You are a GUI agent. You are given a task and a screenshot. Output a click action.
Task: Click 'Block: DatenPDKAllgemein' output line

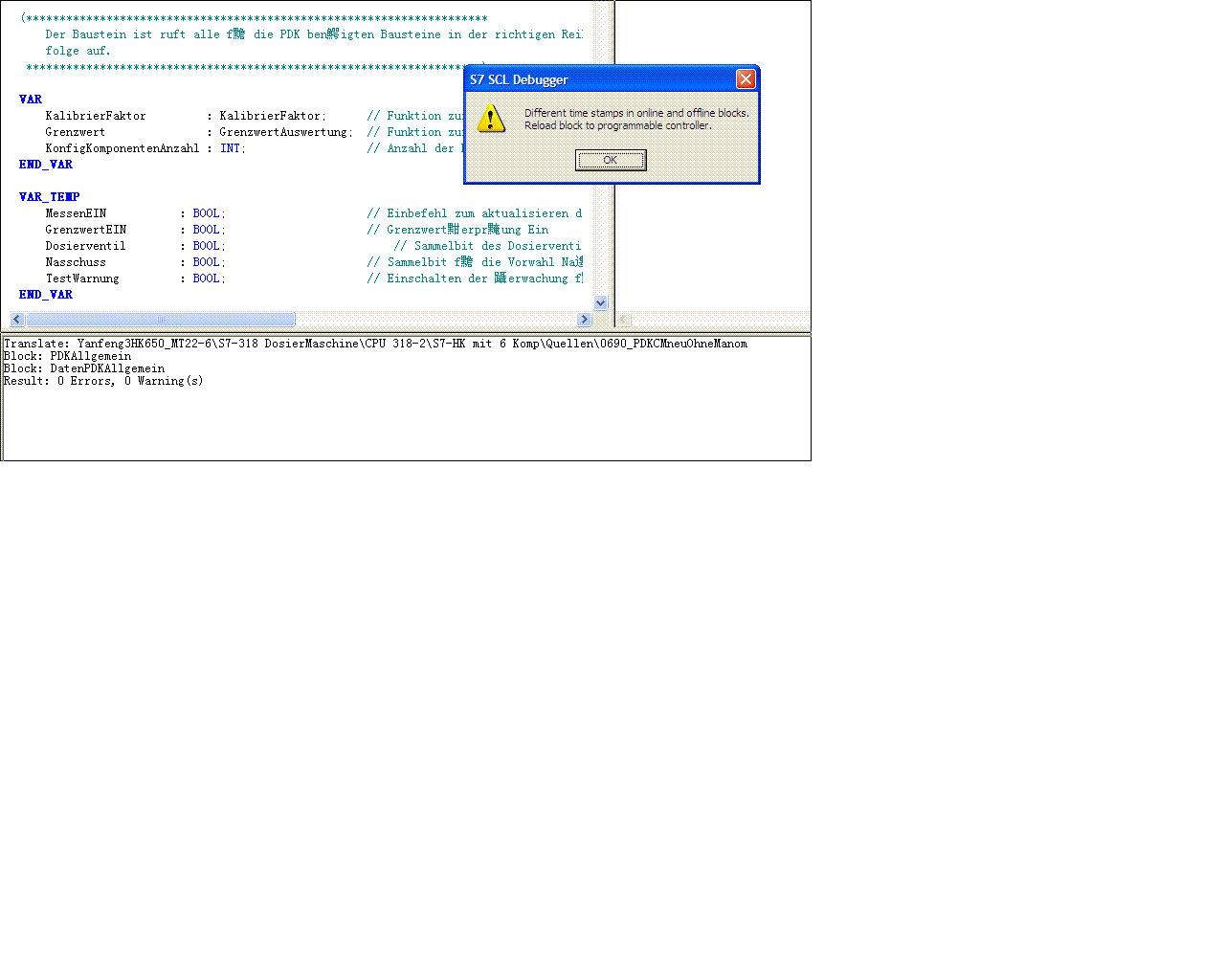click(84, 368)
